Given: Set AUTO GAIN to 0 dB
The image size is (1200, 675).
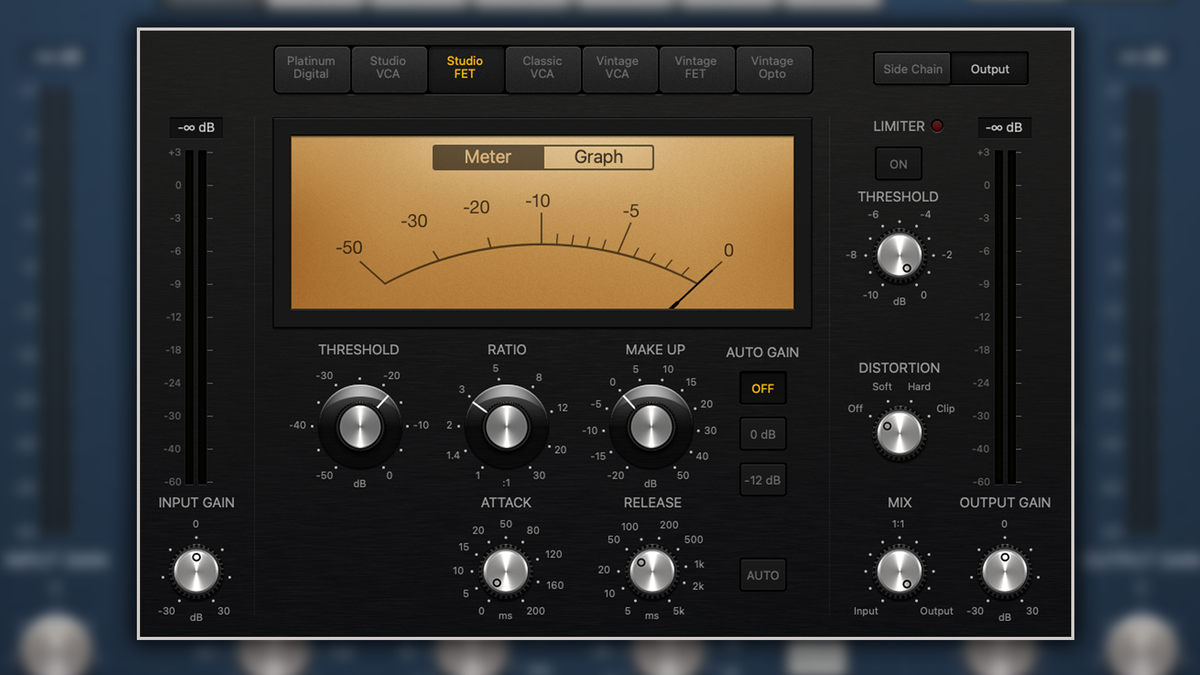Looking at the screenshot, I should click(762, 433).
